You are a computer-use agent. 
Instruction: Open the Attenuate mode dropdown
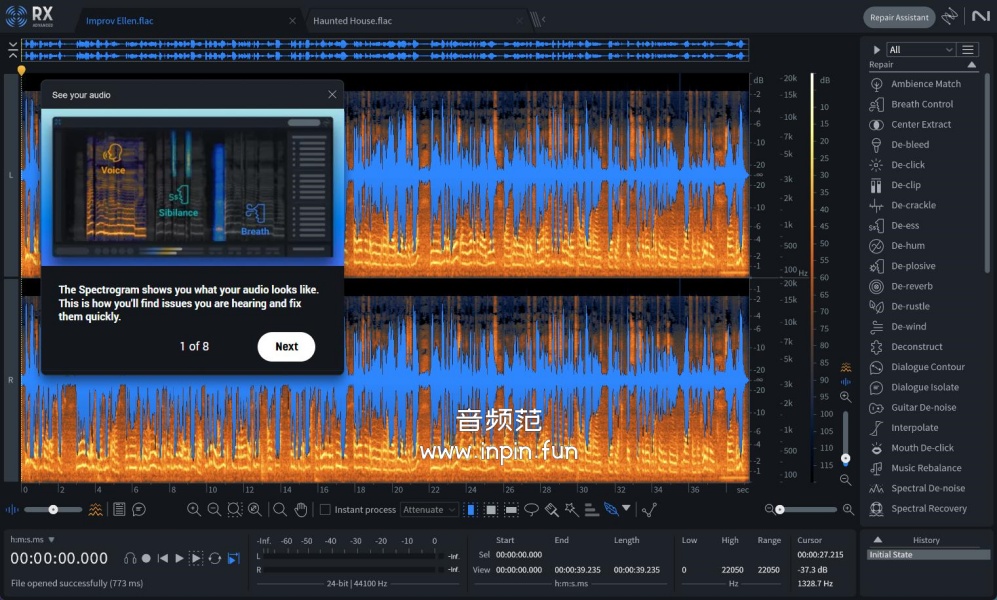[429, 510]
